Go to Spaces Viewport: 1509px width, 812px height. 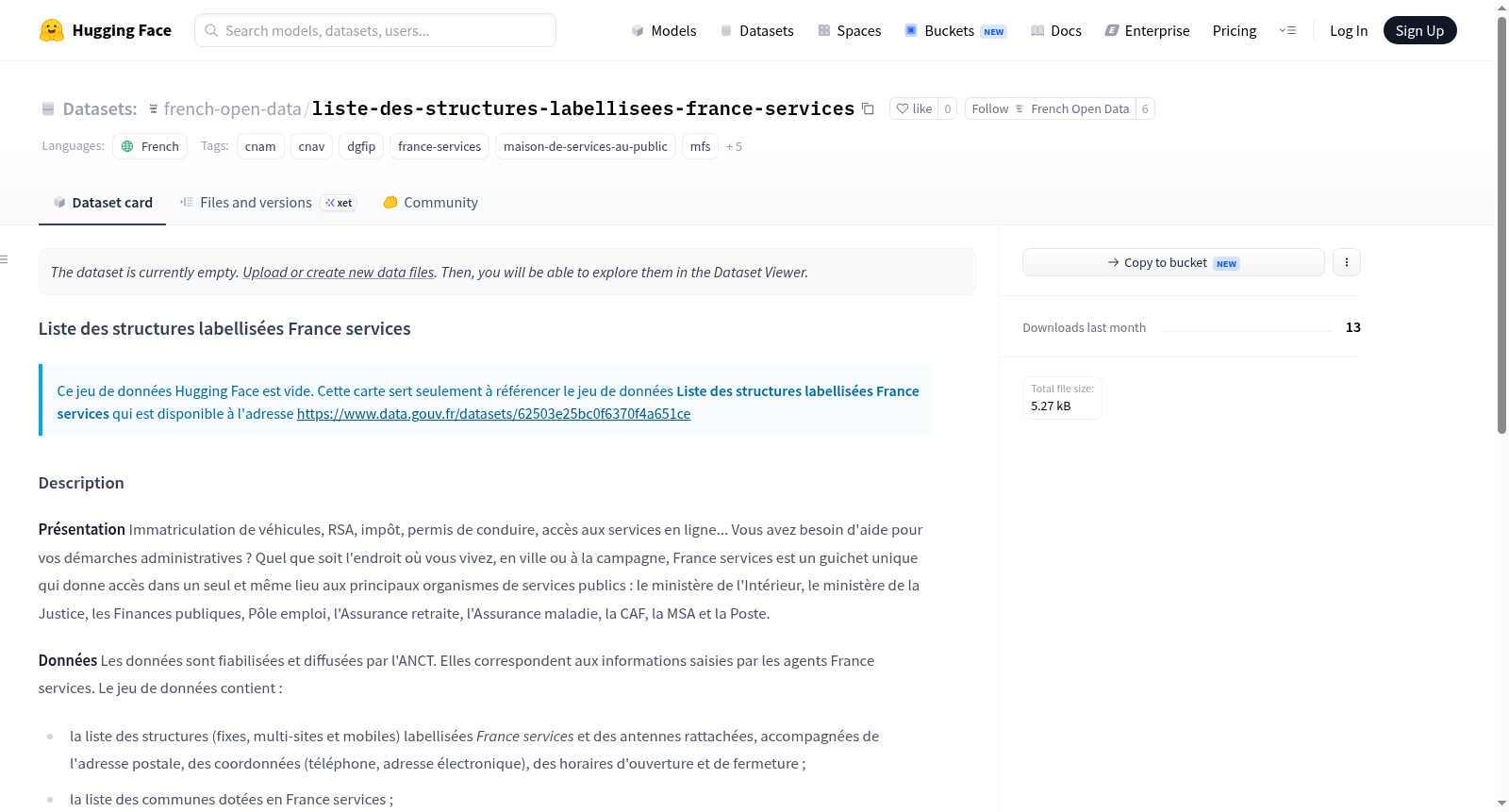(849, 30)
